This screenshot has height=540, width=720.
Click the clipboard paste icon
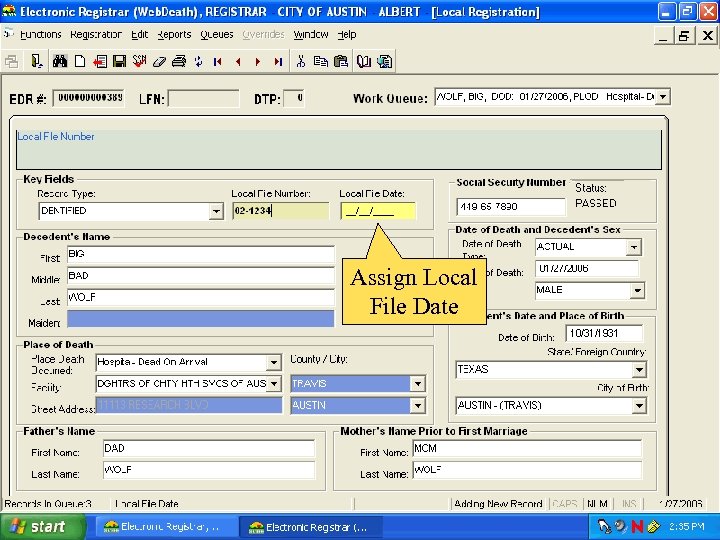341,61
